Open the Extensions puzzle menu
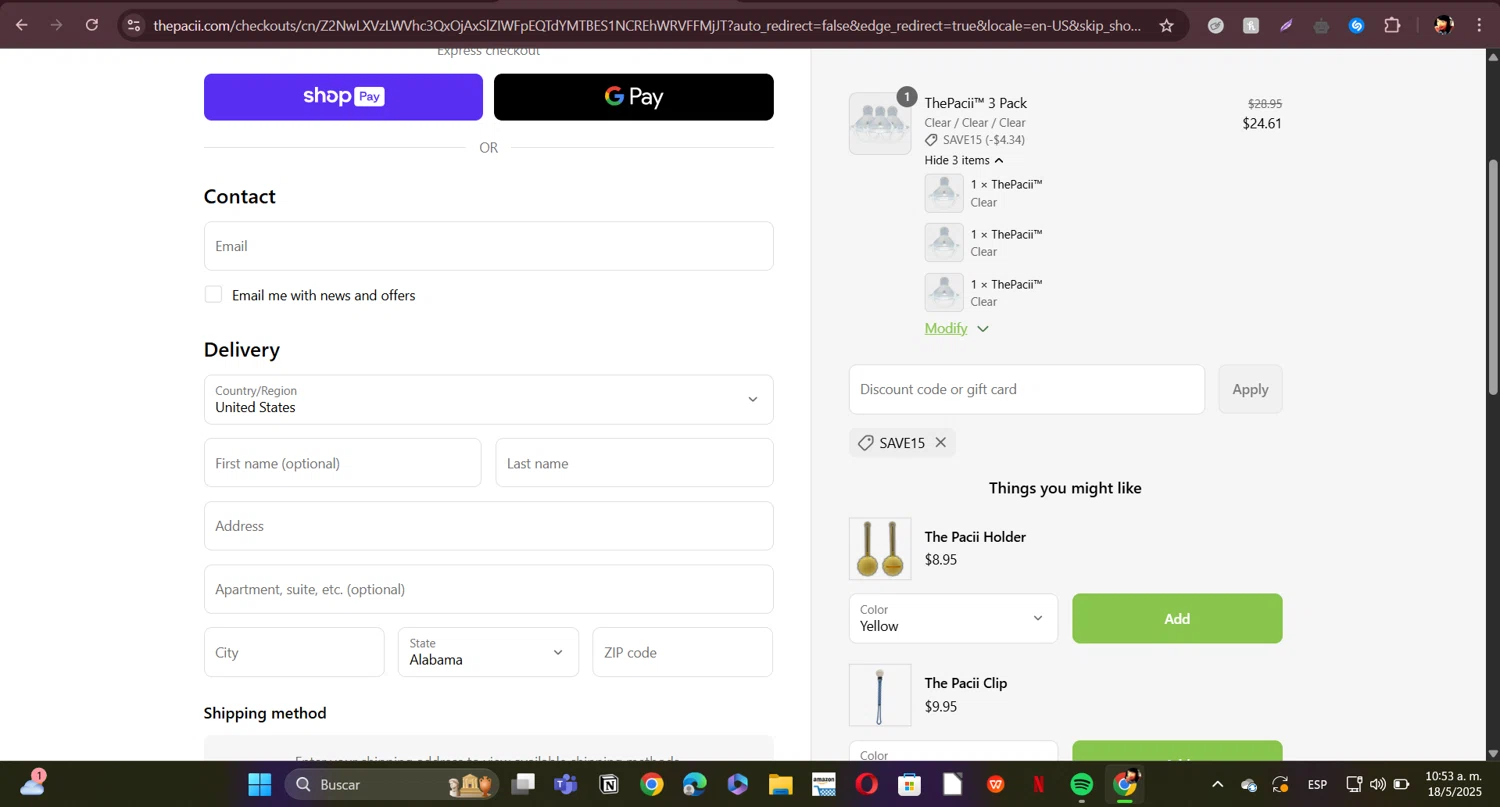Image resolution: width=1500 pixels, height=807 pixels. (x=1392, y=26)
